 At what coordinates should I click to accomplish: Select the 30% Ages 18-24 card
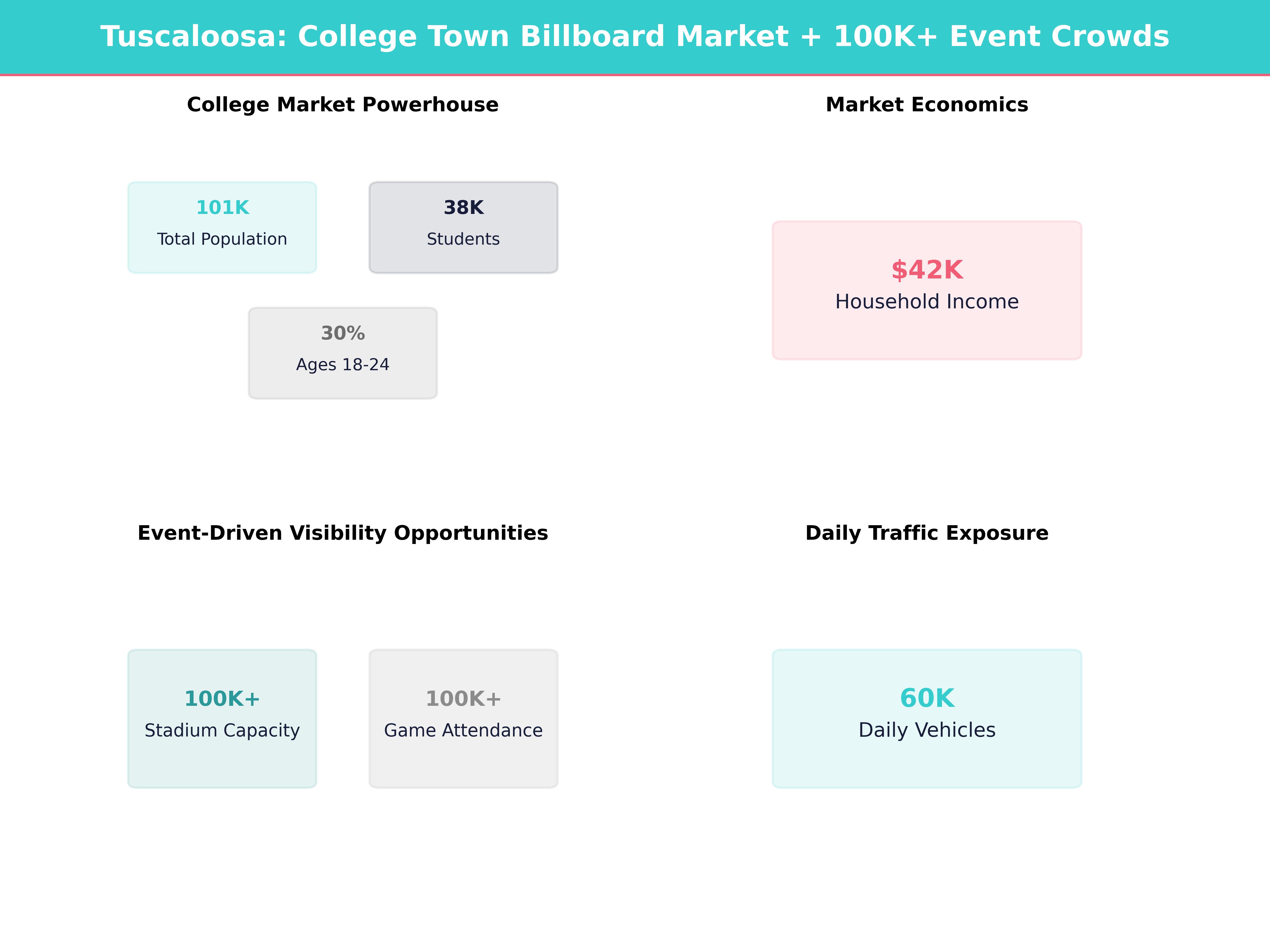342,352
